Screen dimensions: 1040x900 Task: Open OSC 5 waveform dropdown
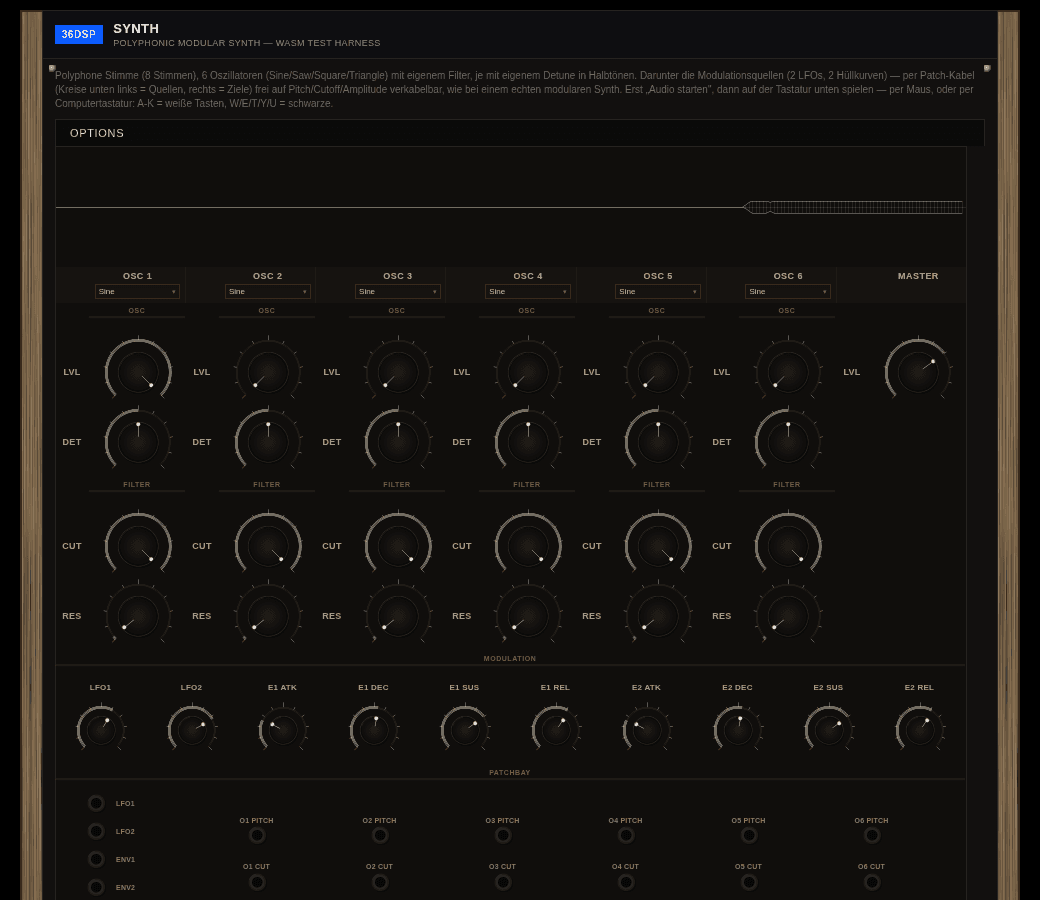657,291
